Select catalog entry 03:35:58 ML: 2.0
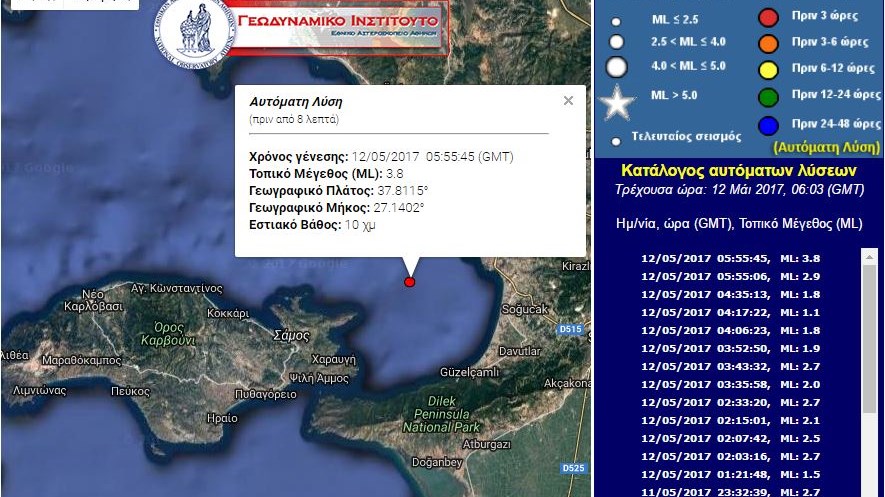The image size is (885, 497). (x=730, y=385)
